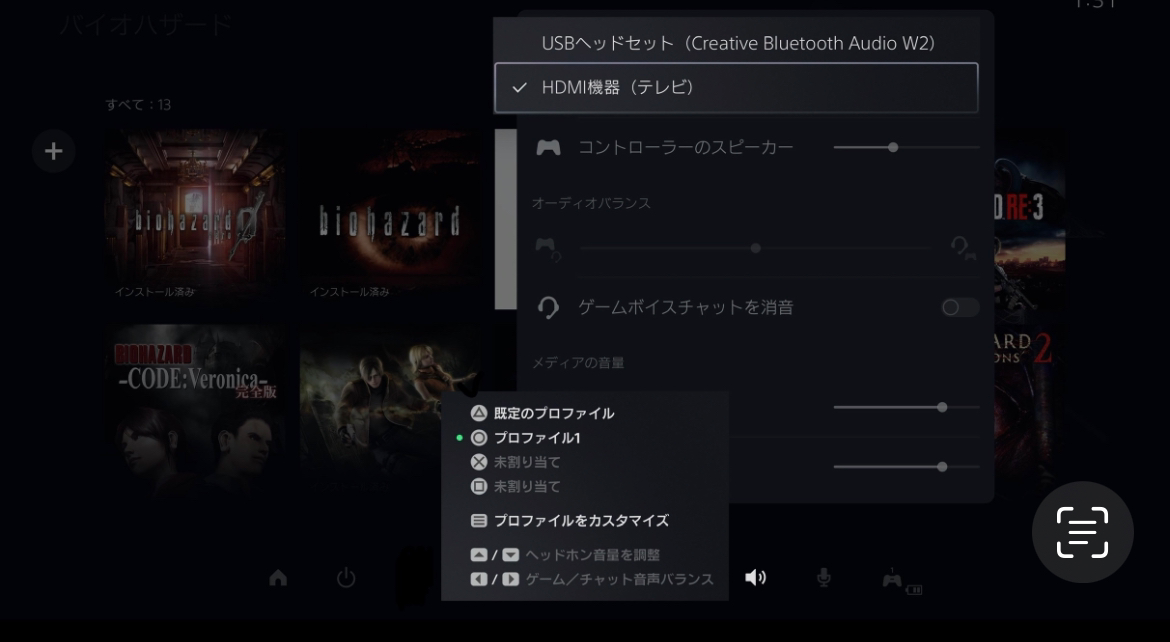Choose 既定のプロファイル profile entry
Viewport: 1170px width, 642px height.
coord(554,413)
